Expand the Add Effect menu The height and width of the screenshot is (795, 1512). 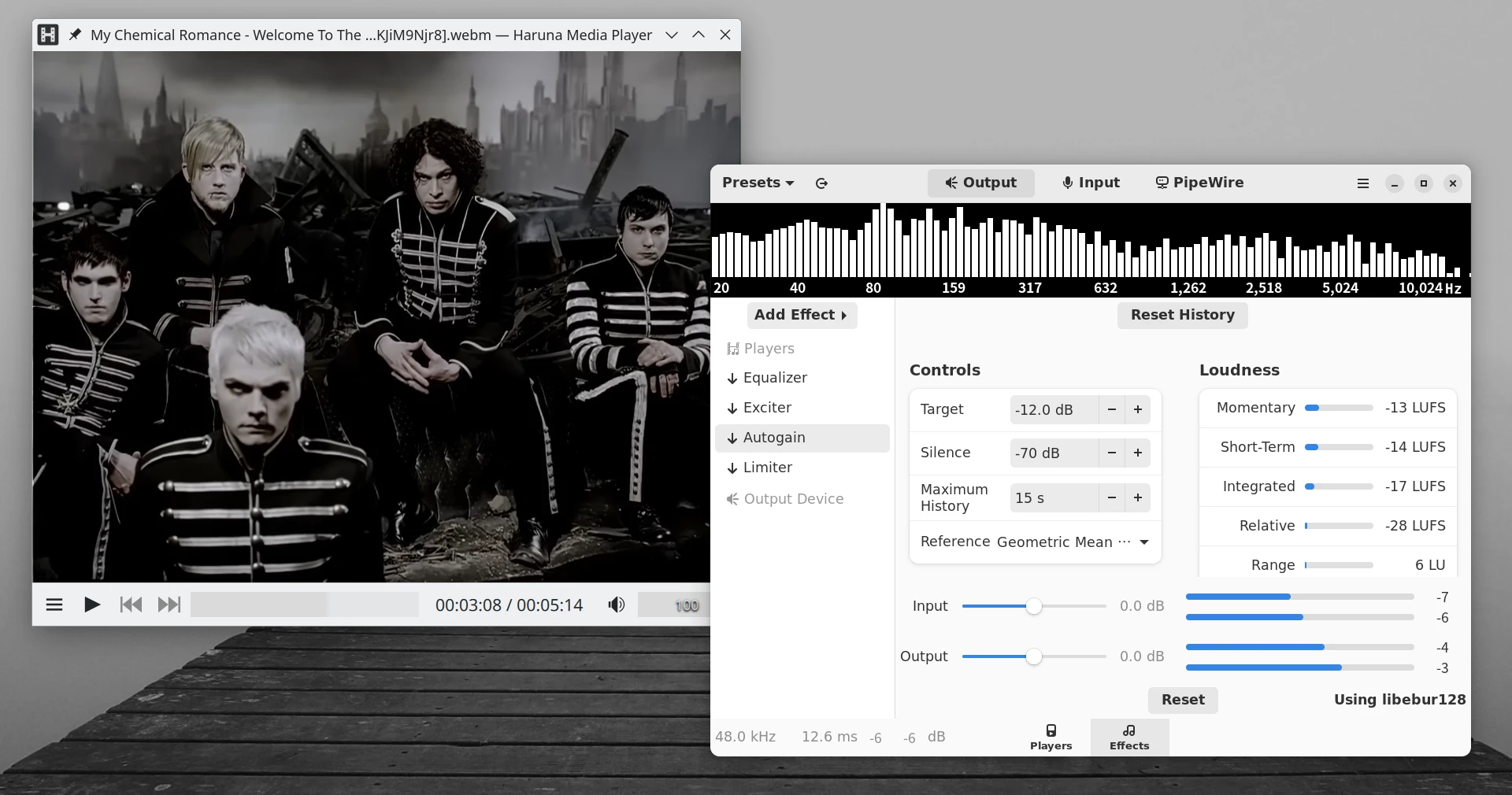(801, 315)
